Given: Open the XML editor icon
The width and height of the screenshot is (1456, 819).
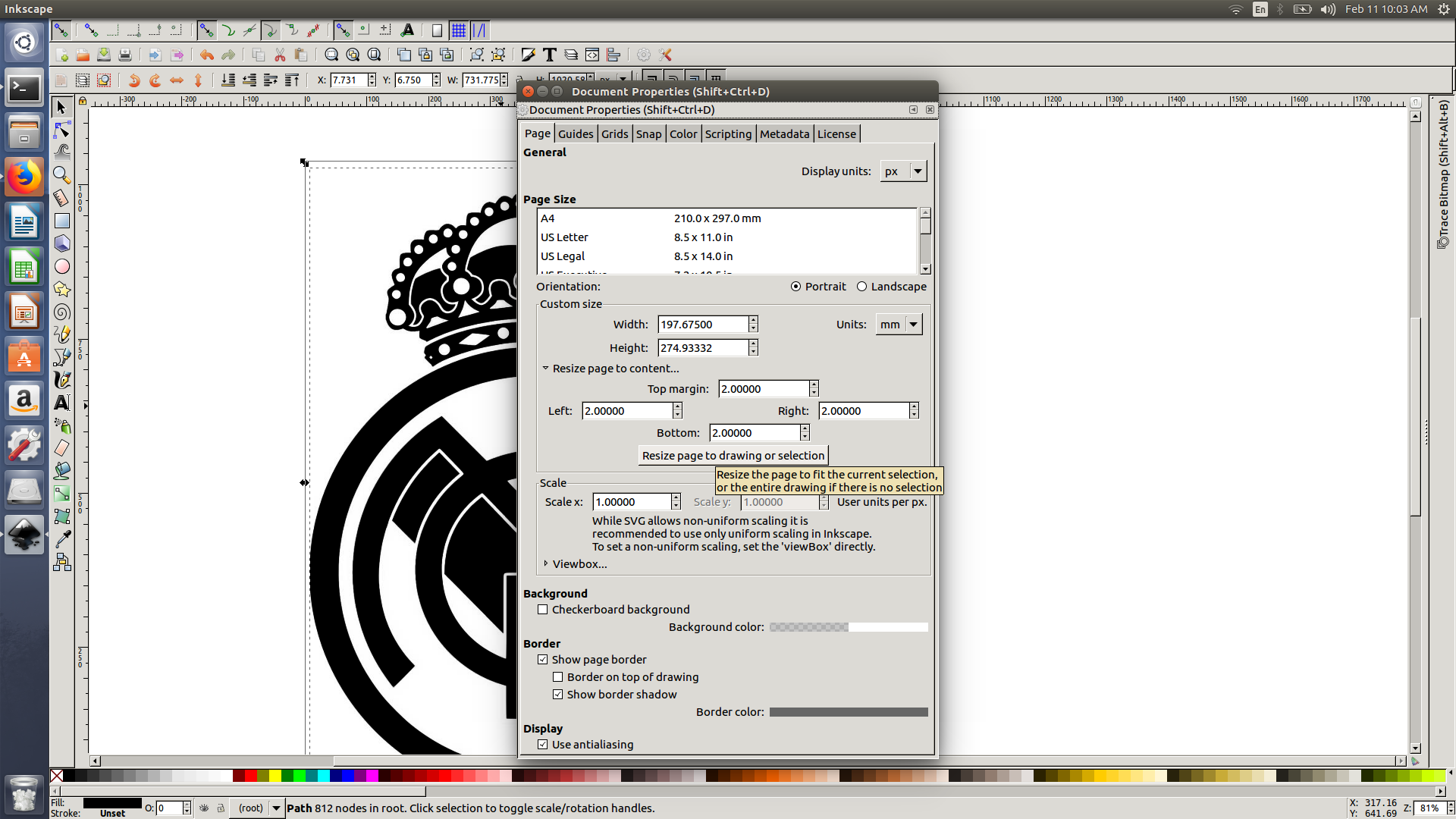Looking at the screenshot, I should 592,55.
